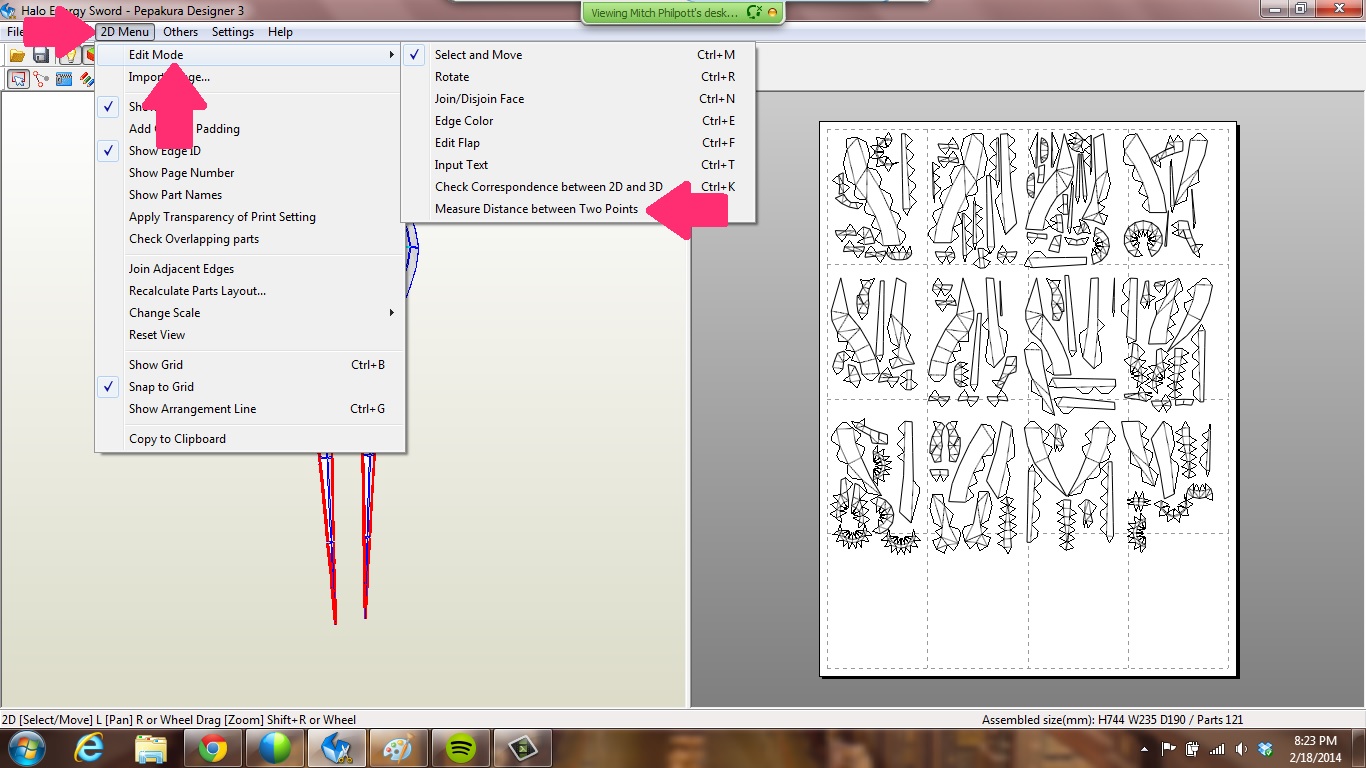Open the Settings menu
1366x768 pixels.
233,32
